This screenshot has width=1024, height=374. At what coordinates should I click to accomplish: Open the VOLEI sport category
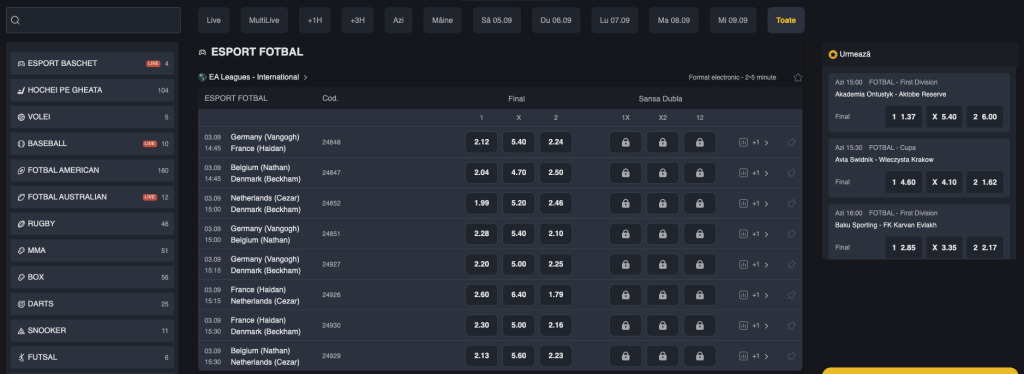pos(92,117)
